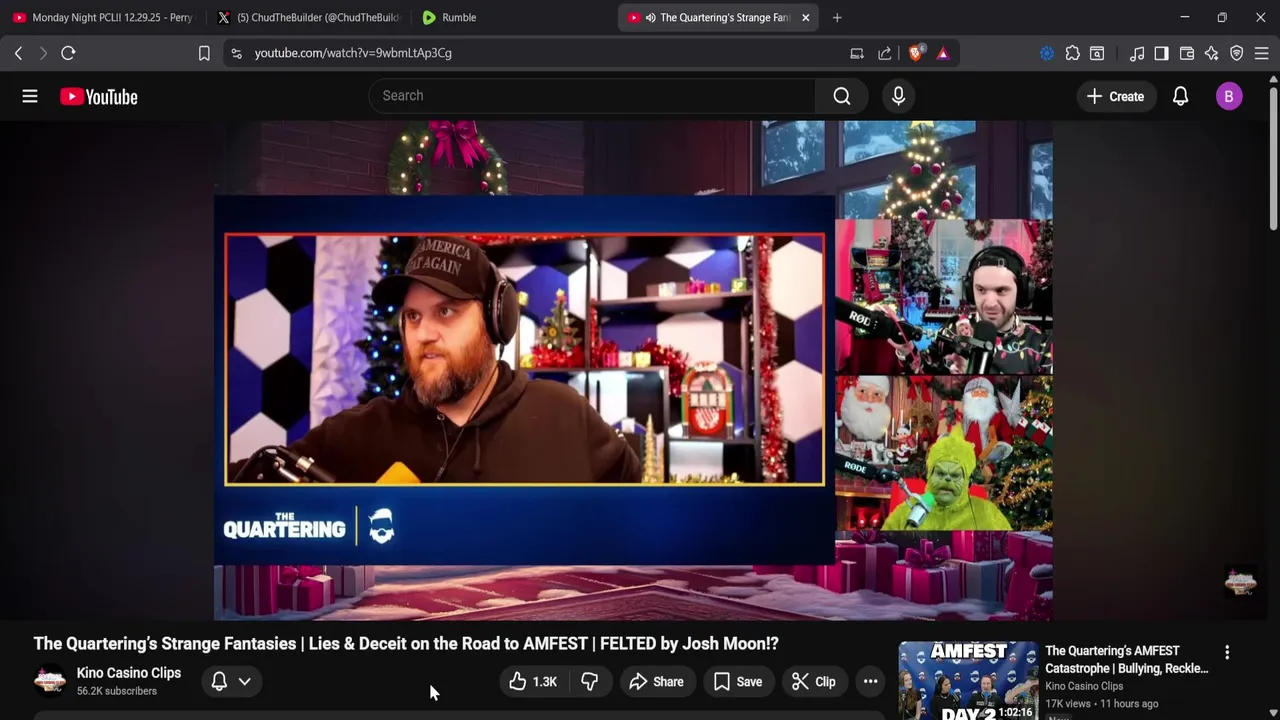Close The Quartering's Strange Fantasies tab
Viewport: 1280px width, 720px height.
pyautogui.click(x=805, y=17)
